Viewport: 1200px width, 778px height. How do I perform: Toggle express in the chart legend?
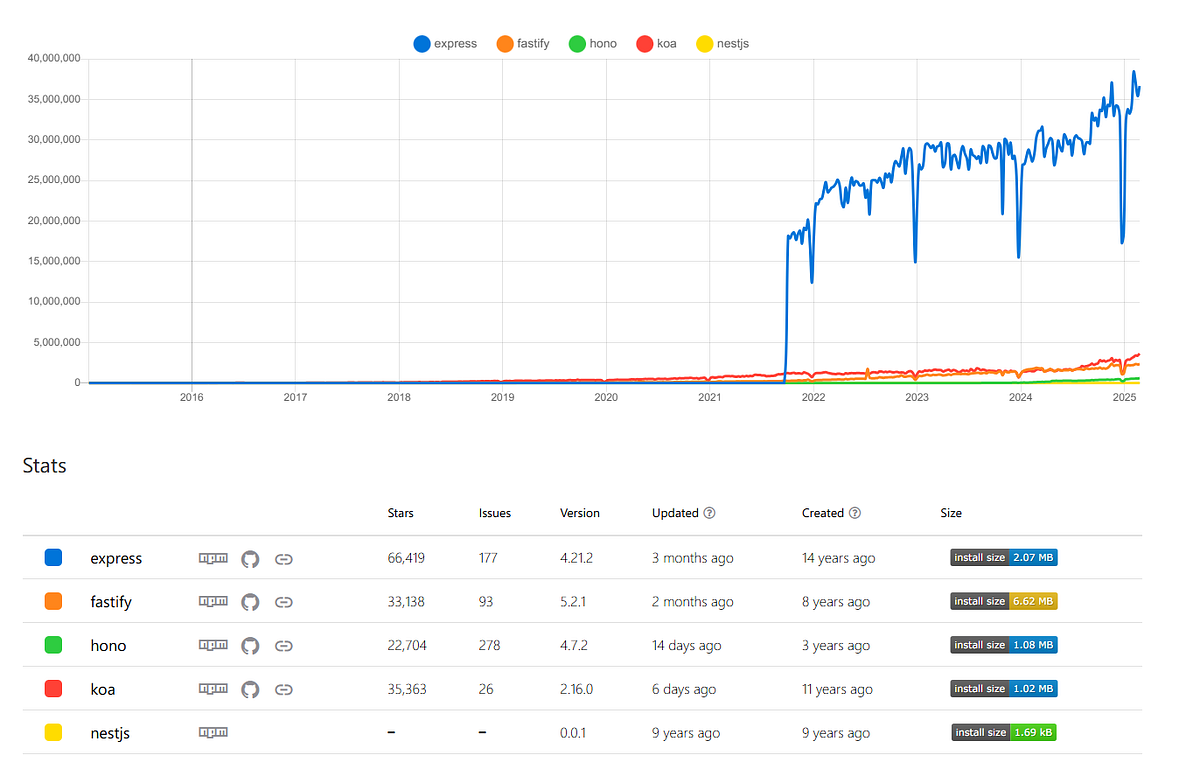[x=445, y=43]
